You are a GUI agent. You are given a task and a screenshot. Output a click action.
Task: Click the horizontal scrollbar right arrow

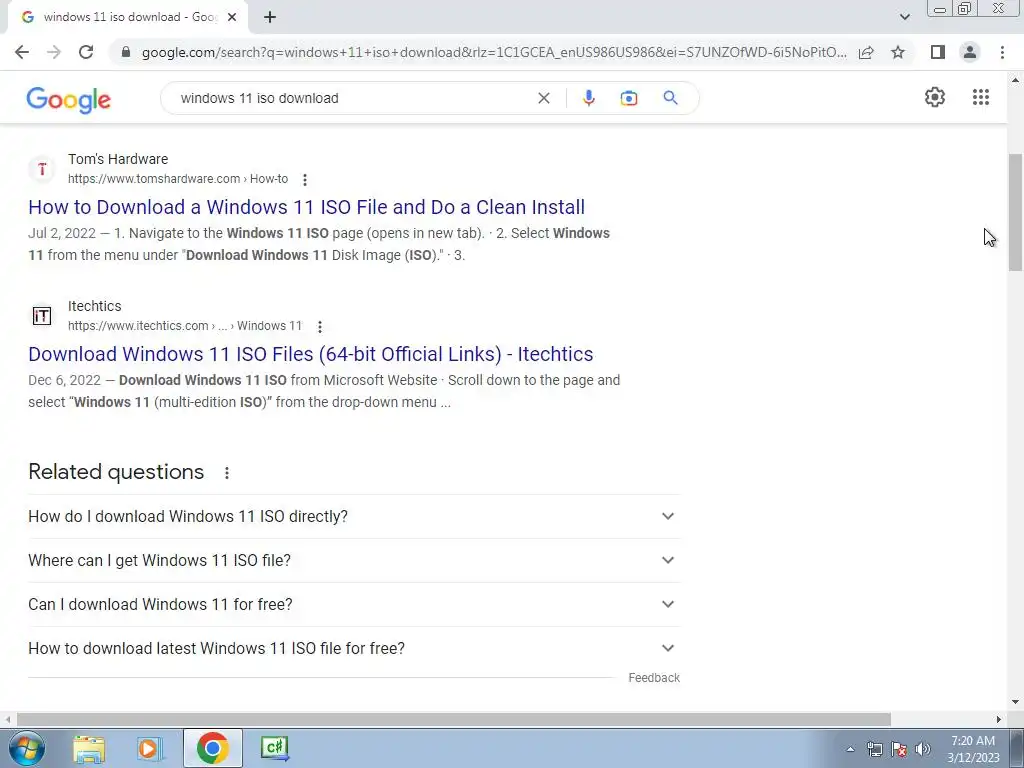(999, 719)
